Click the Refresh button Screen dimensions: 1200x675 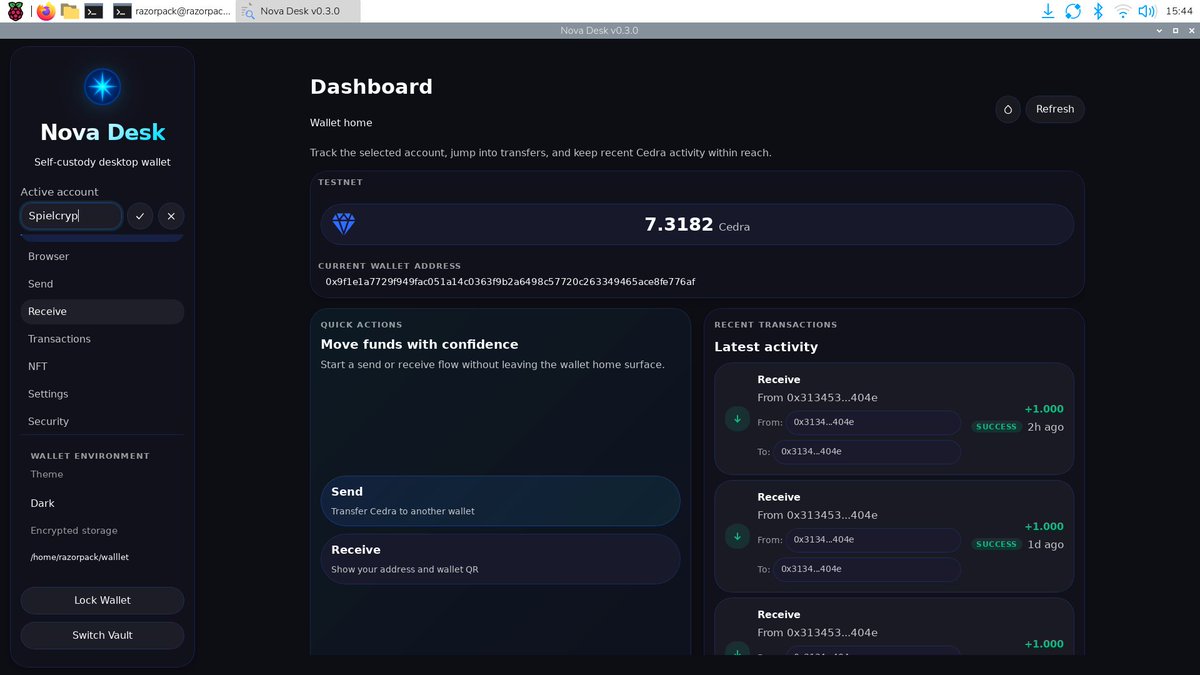click(1055, 109)
